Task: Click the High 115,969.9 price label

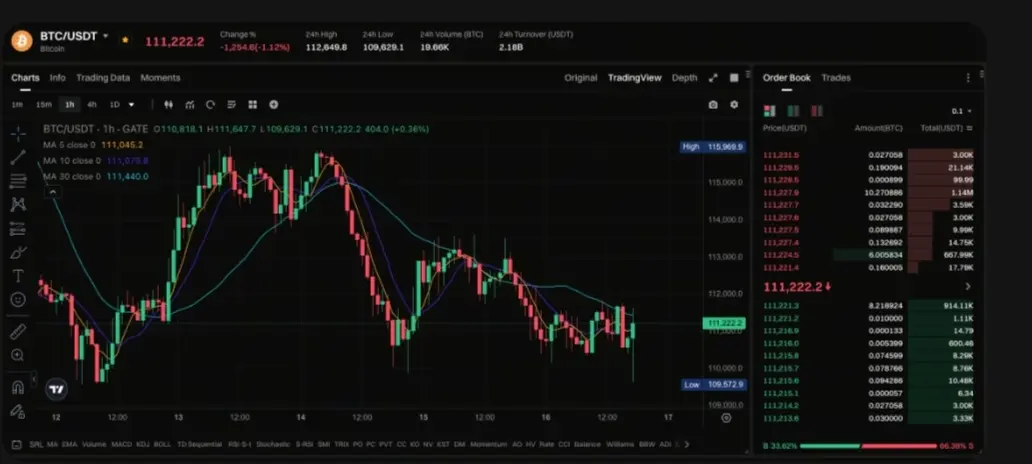Action: coord(713,147)
